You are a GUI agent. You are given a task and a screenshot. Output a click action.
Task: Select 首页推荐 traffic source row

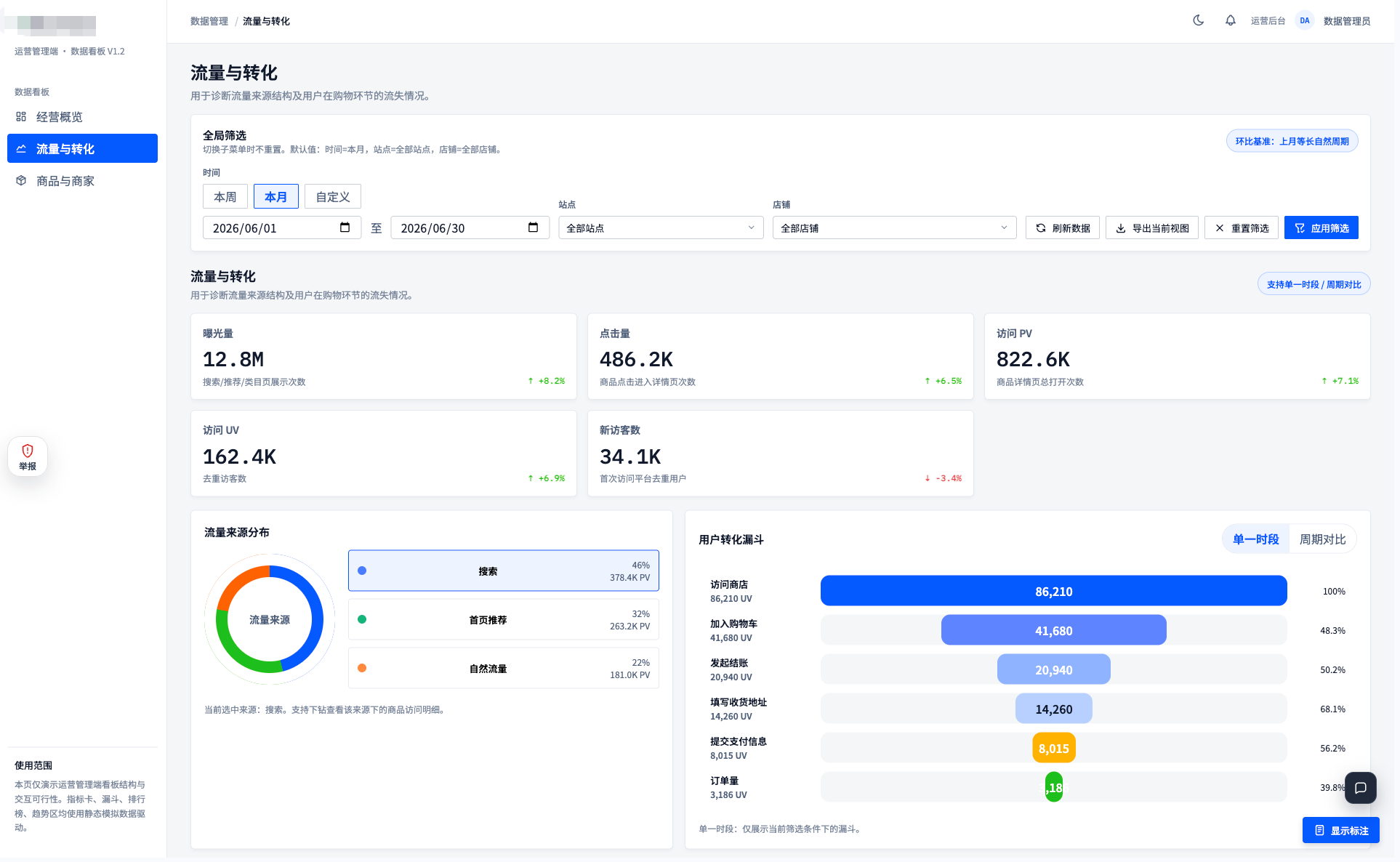click(504, 619)
